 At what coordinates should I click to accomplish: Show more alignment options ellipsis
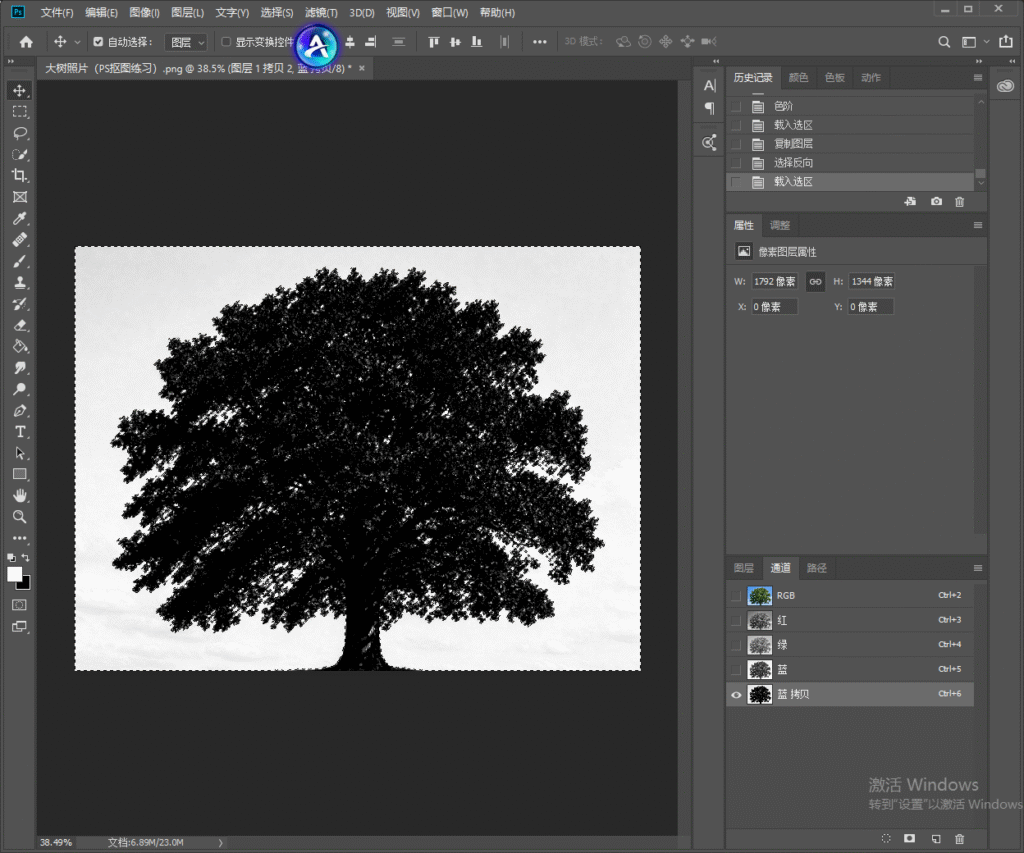click(x=539, y=42)
